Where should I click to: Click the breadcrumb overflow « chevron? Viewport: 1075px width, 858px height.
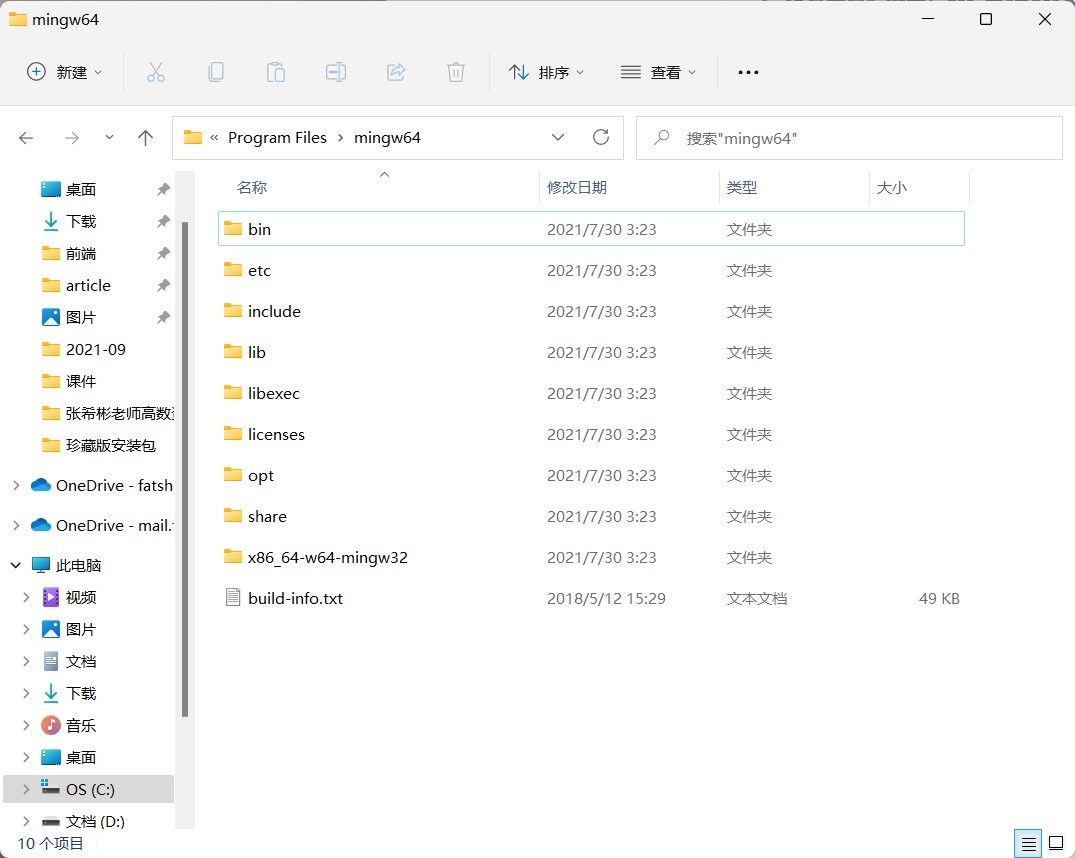[214, 138]
